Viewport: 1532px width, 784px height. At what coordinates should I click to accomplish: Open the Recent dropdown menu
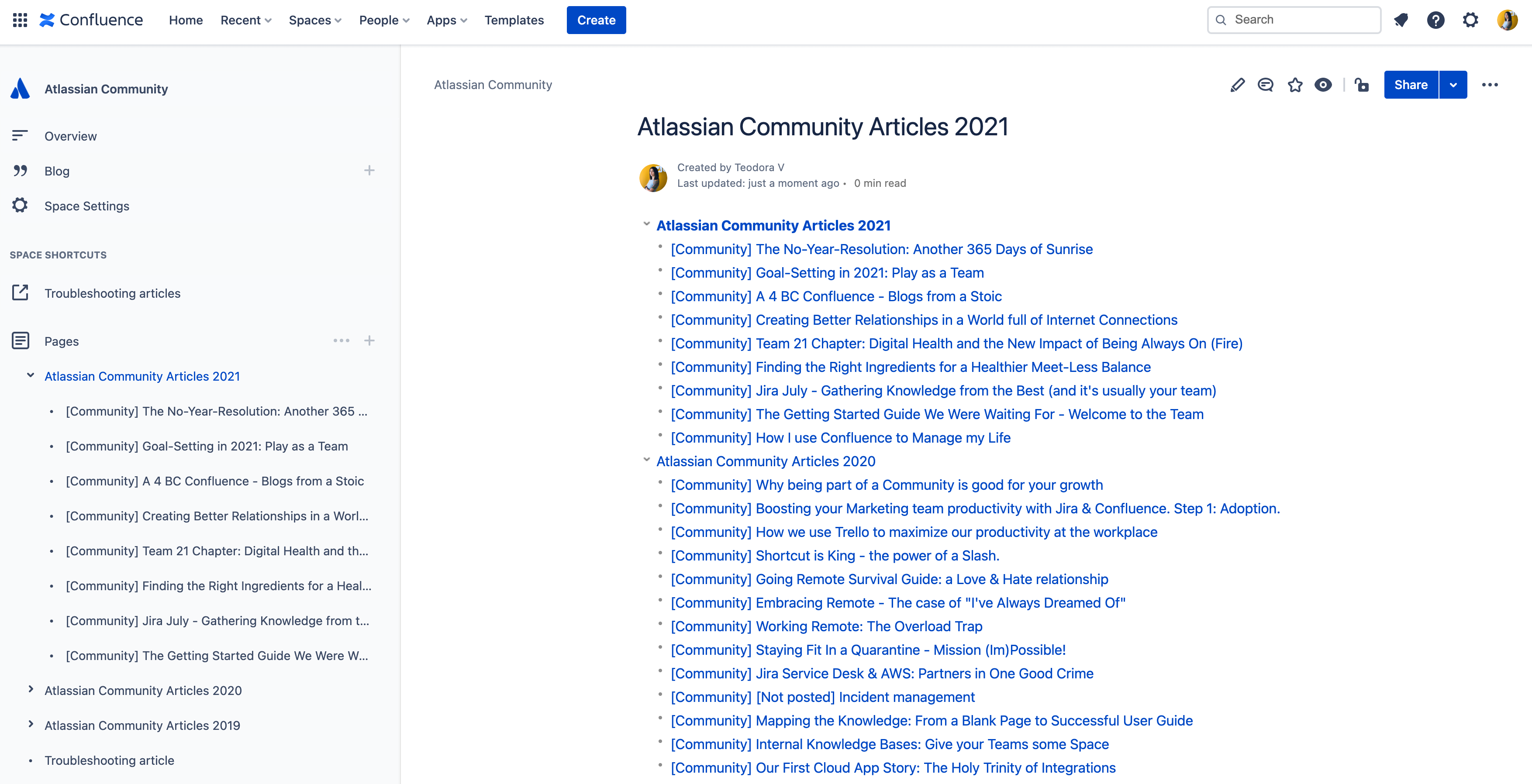coord(245,20)
